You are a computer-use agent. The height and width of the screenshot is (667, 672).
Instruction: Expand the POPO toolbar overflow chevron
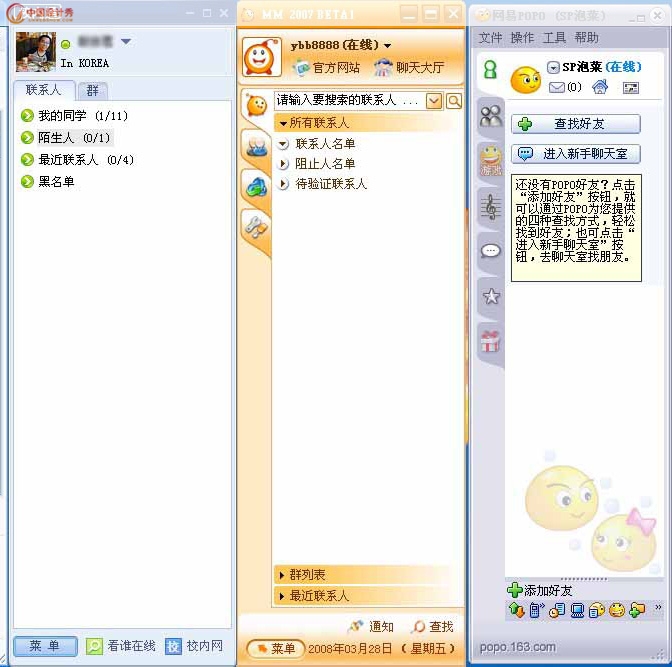658,607
